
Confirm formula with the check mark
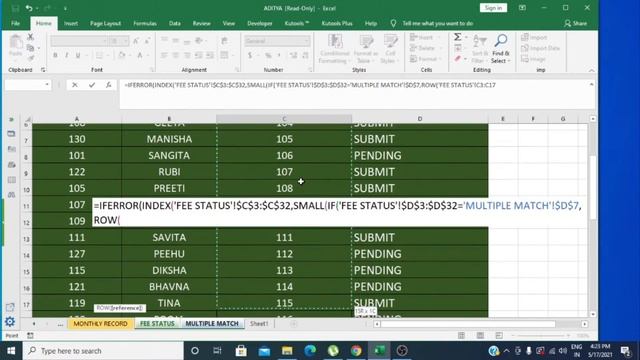pos(92,85)
